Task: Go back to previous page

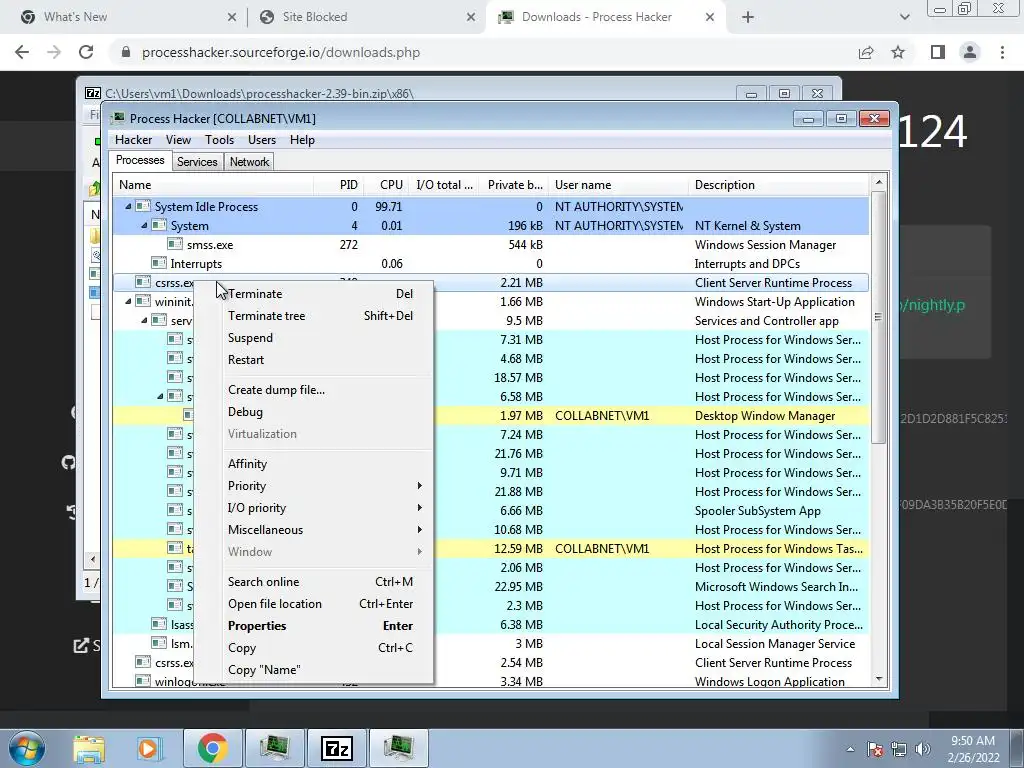Action: coord(22,52)
